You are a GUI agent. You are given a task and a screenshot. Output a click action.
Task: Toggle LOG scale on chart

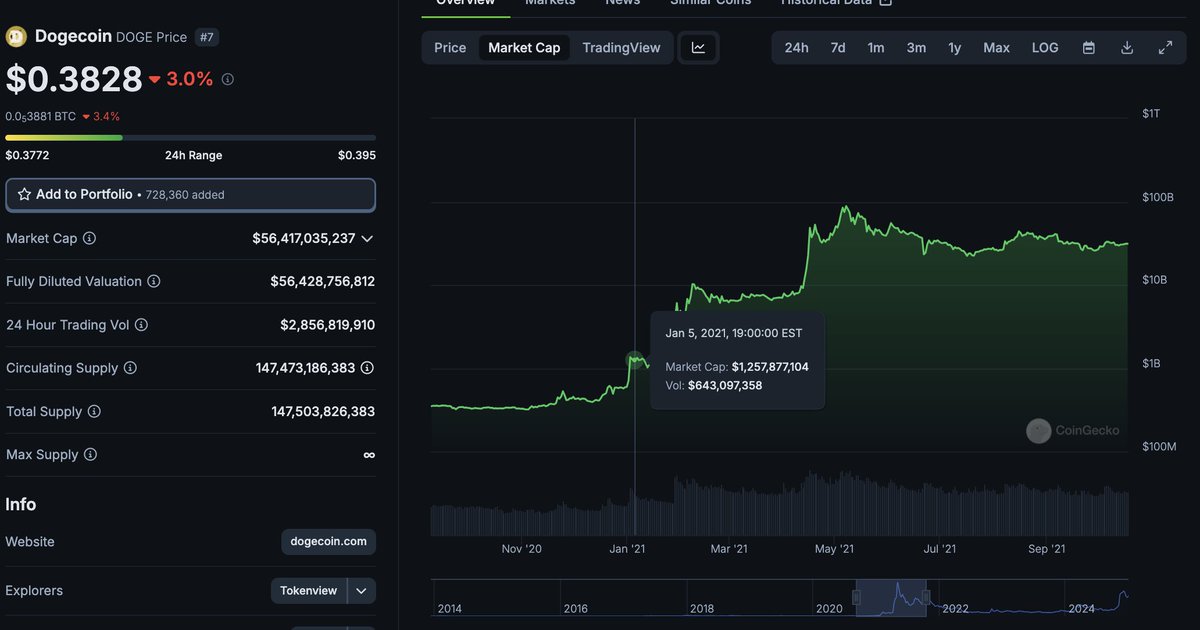[x=1045, y=48]
